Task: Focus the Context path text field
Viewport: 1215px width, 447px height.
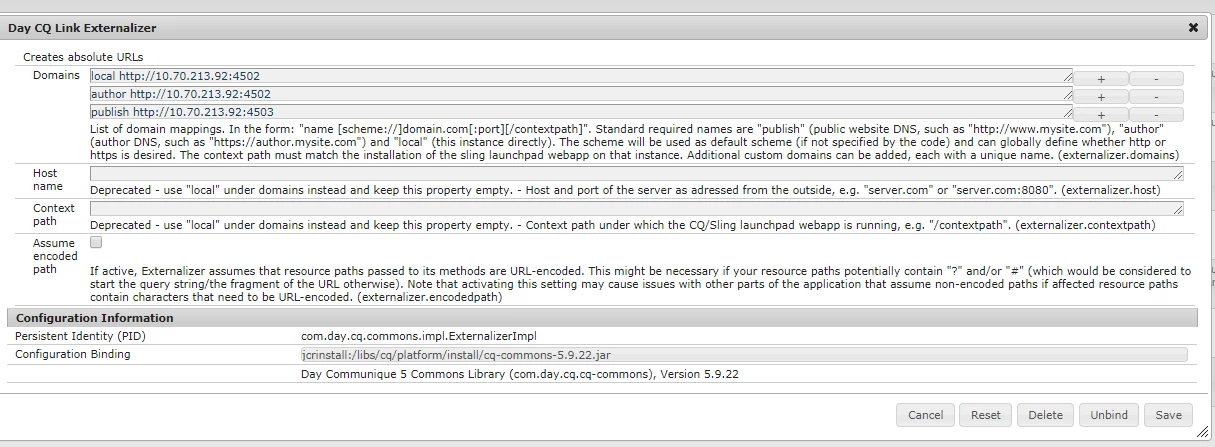Action: pyautogui.click(x=637, y=208)
